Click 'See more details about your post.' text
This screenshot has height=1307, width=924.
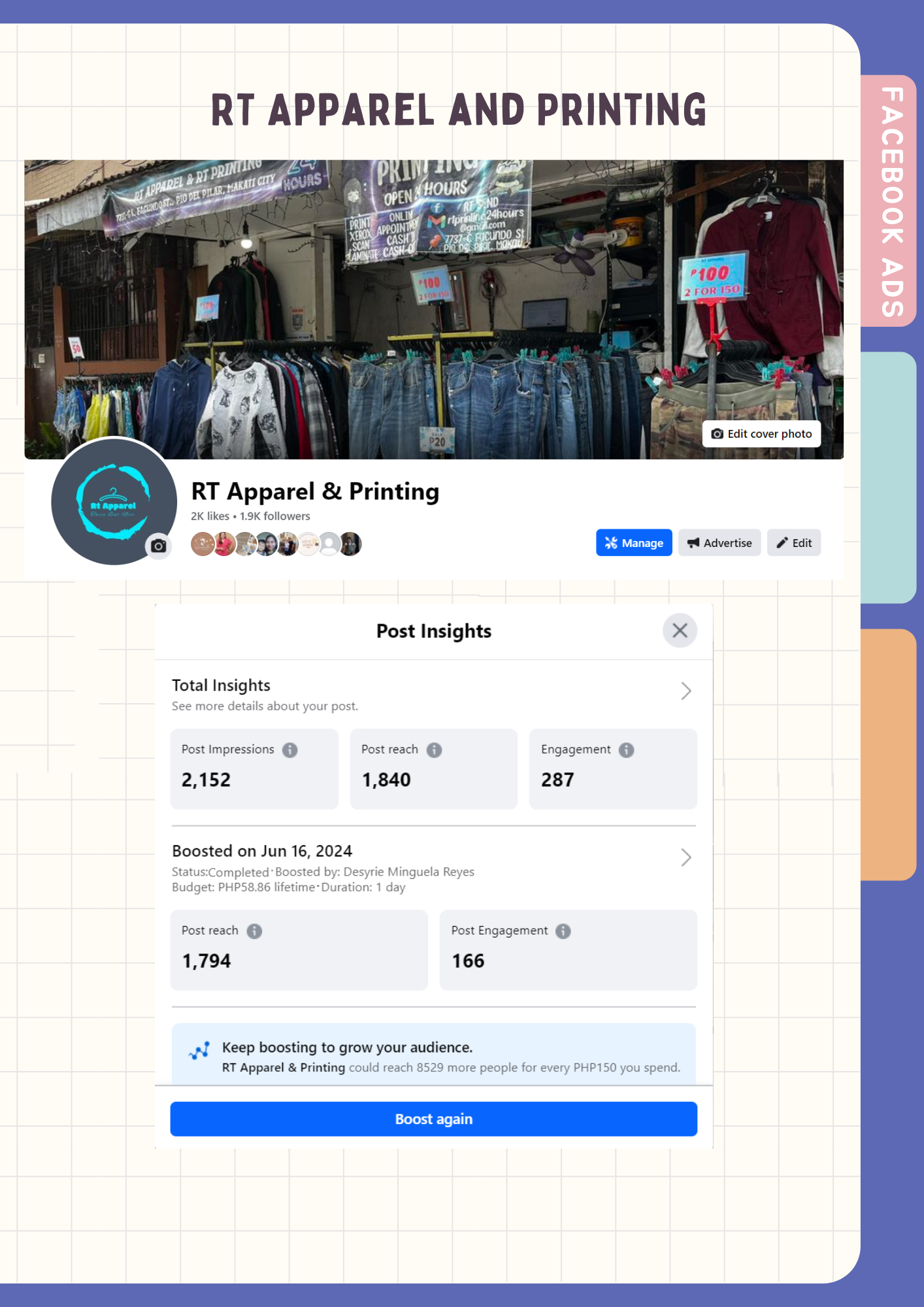(x=265, y=706)
